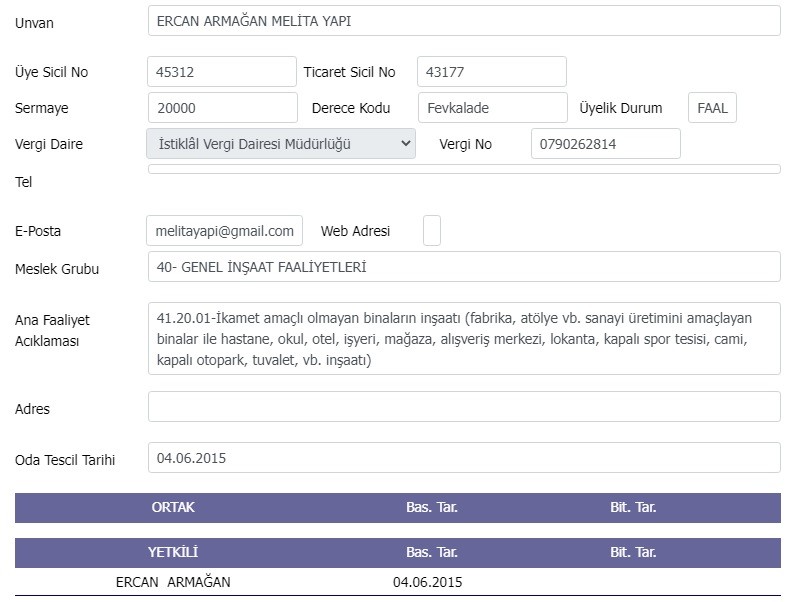This screenshot has width=793, height=602.
Task: Focus the Ana Faaliyet Açıklaması text area
Action: pyautogui.click(x=464, y=338)
